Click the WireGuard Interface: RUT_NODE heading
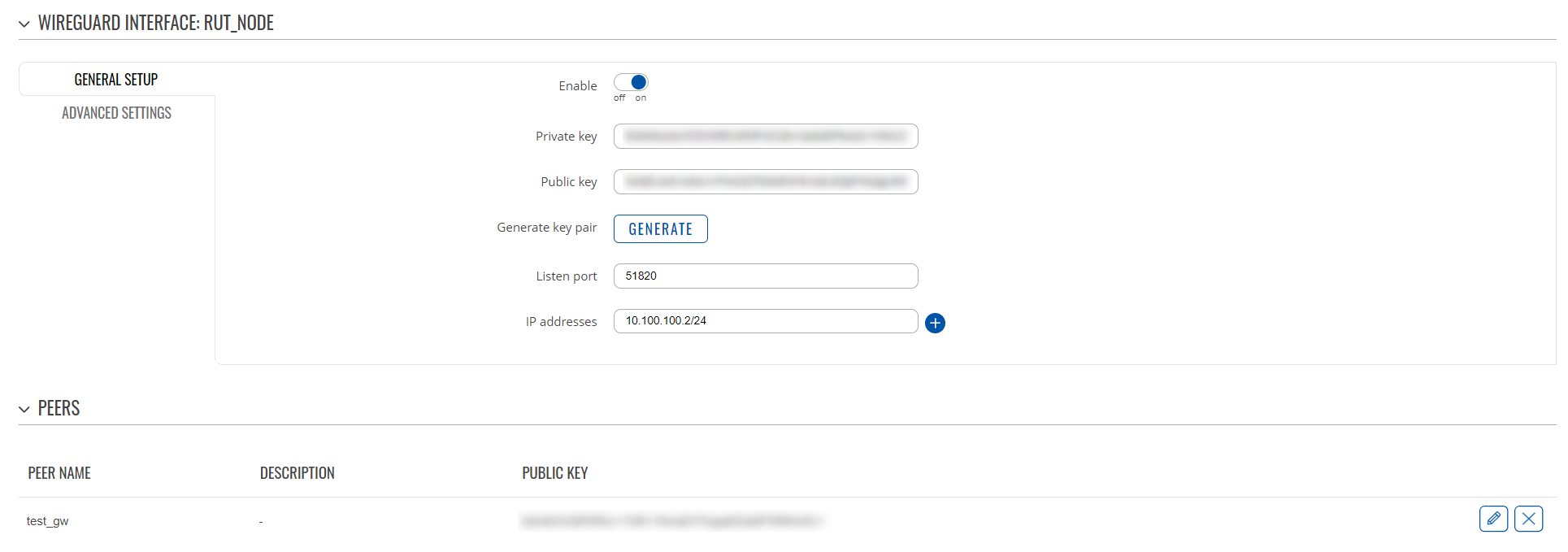 (x=156, y=23)
